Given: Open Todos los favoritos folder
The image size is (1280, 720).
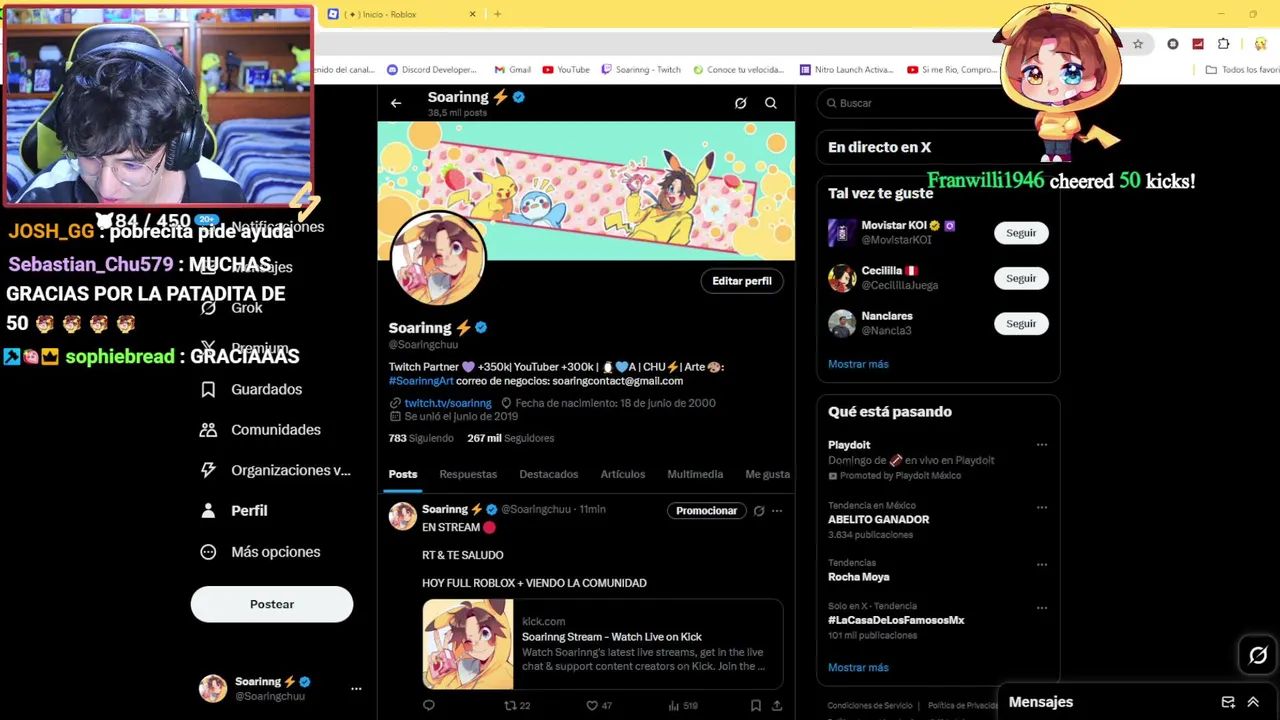Looking at the screenshot, I should click(x=1242, y=70).
